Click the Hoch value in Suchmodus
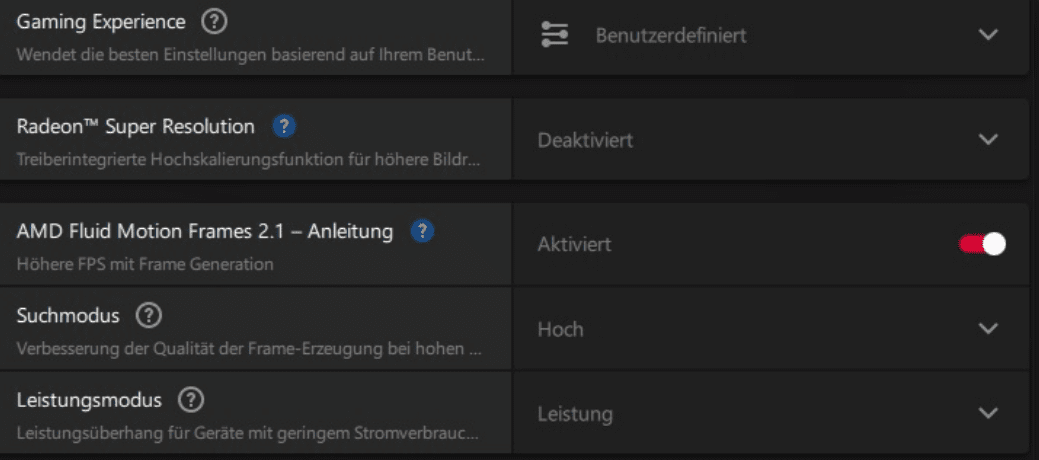The width and height of the screenshot is (1039, 460). 560,329
